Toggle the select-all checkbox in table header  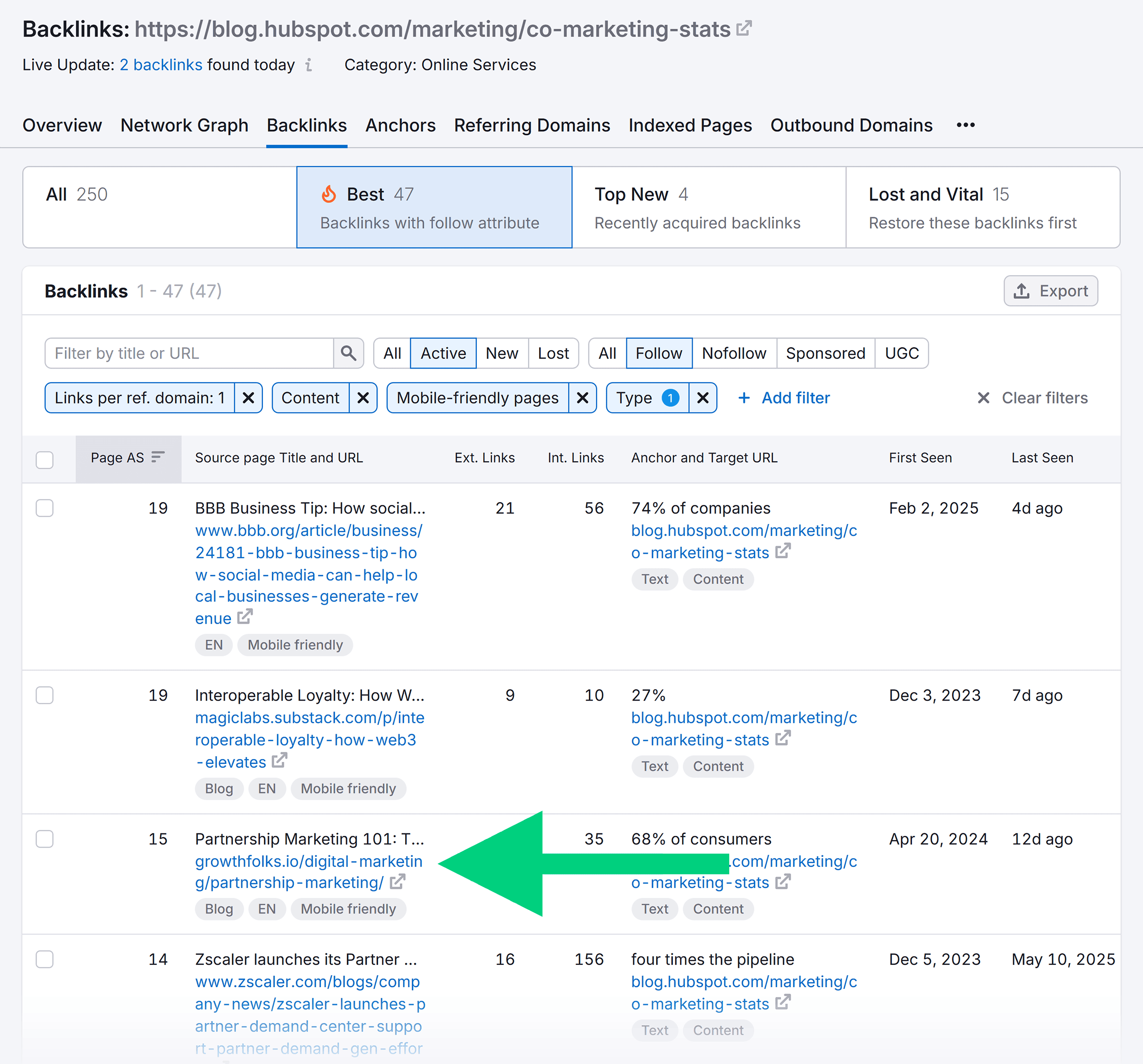(x=44, y=460)
